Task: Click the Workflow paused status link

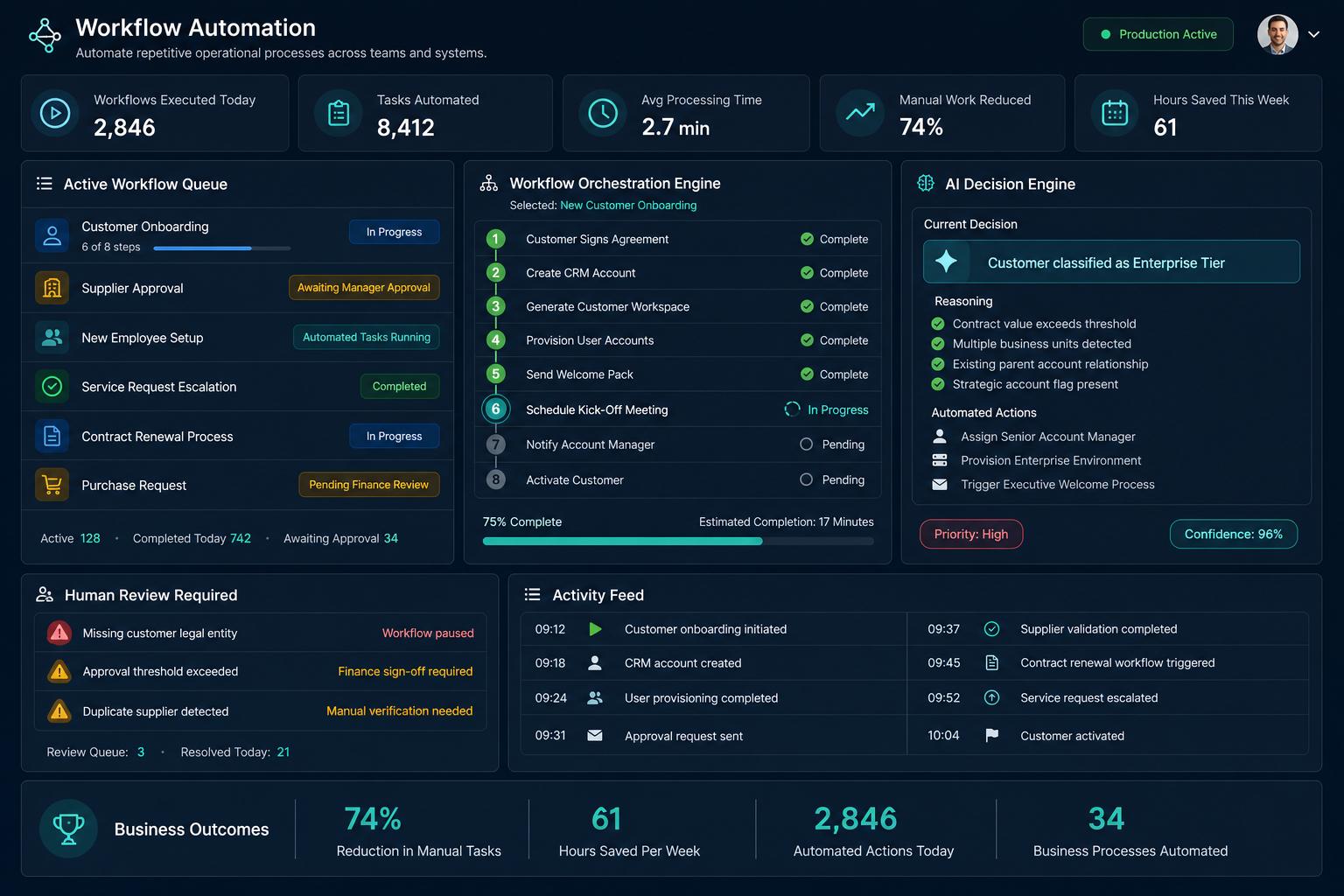Action: click(x=428, y=633)
